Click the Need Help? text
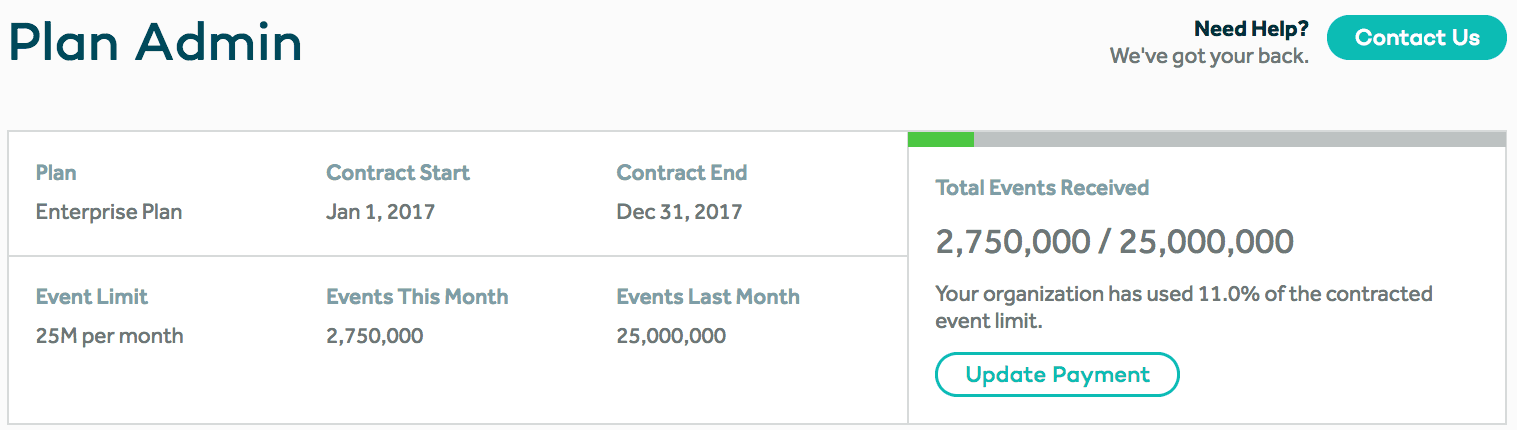Screen dimensions: 1517x430 coord(1251,29)
